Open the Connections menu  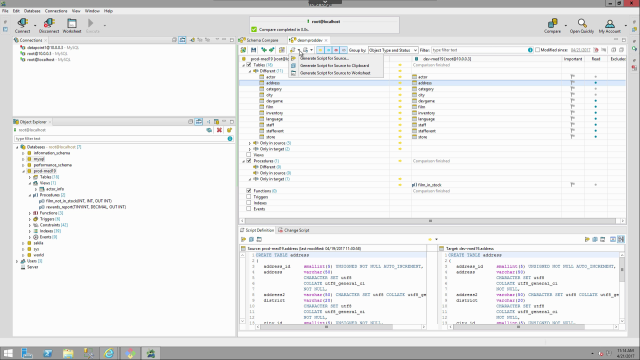(56, 11)
